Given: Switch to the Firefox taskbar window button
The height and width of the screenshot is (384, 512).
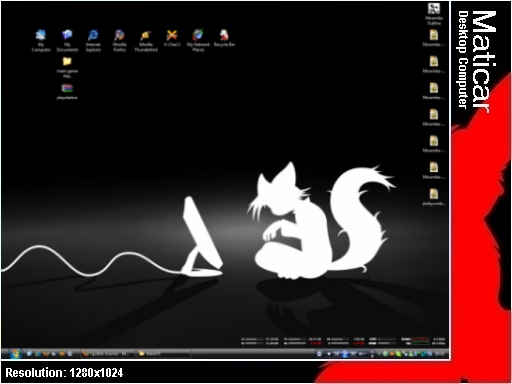Looking at the screenshot, I should coord(107,353).
